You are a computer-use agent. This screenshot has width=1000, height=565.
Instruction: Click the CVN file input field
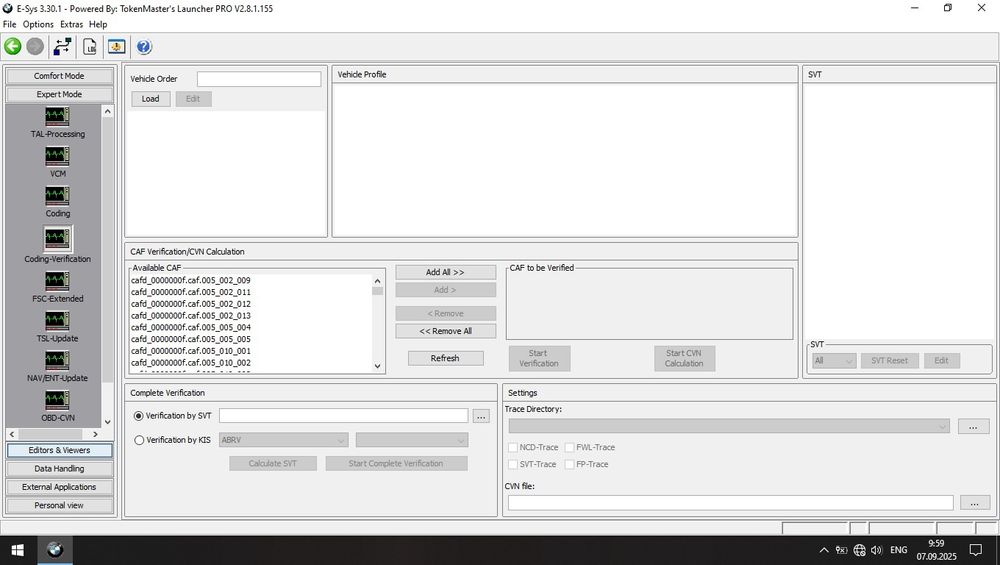(x=731, y=503)
